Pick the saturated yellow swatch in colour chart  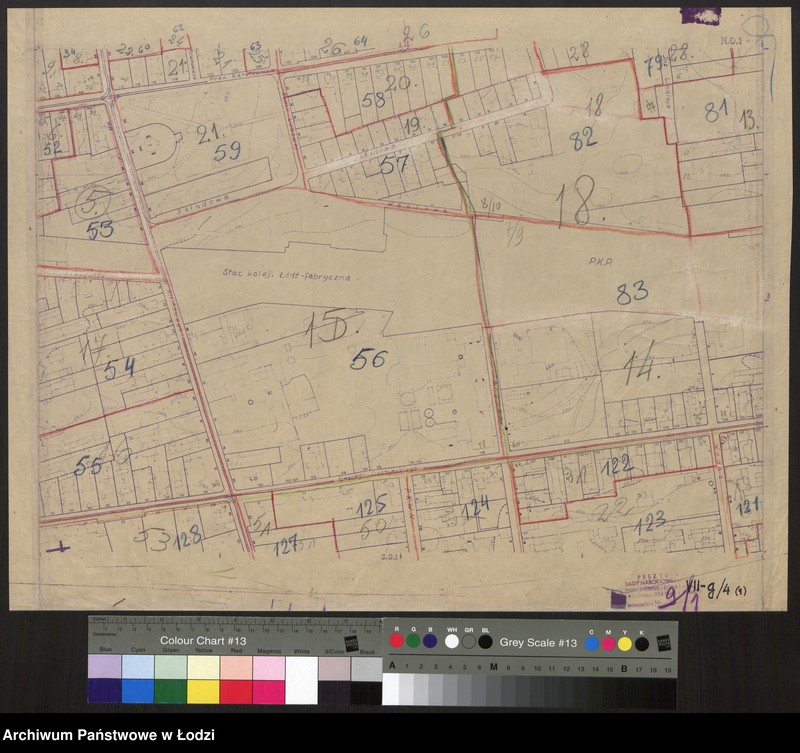click(x=203, y=692)
